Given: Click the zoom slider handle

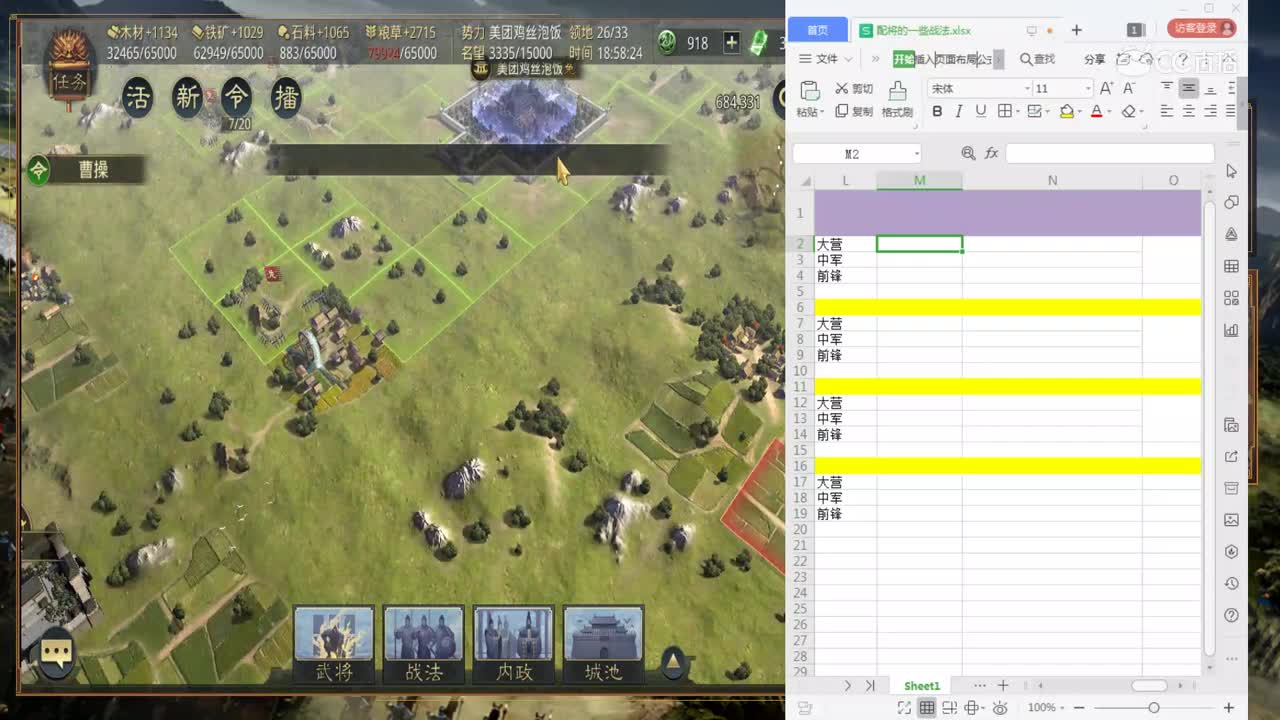Looking at the screenshot, I should pyautogui.click(x=1153, y=708).
